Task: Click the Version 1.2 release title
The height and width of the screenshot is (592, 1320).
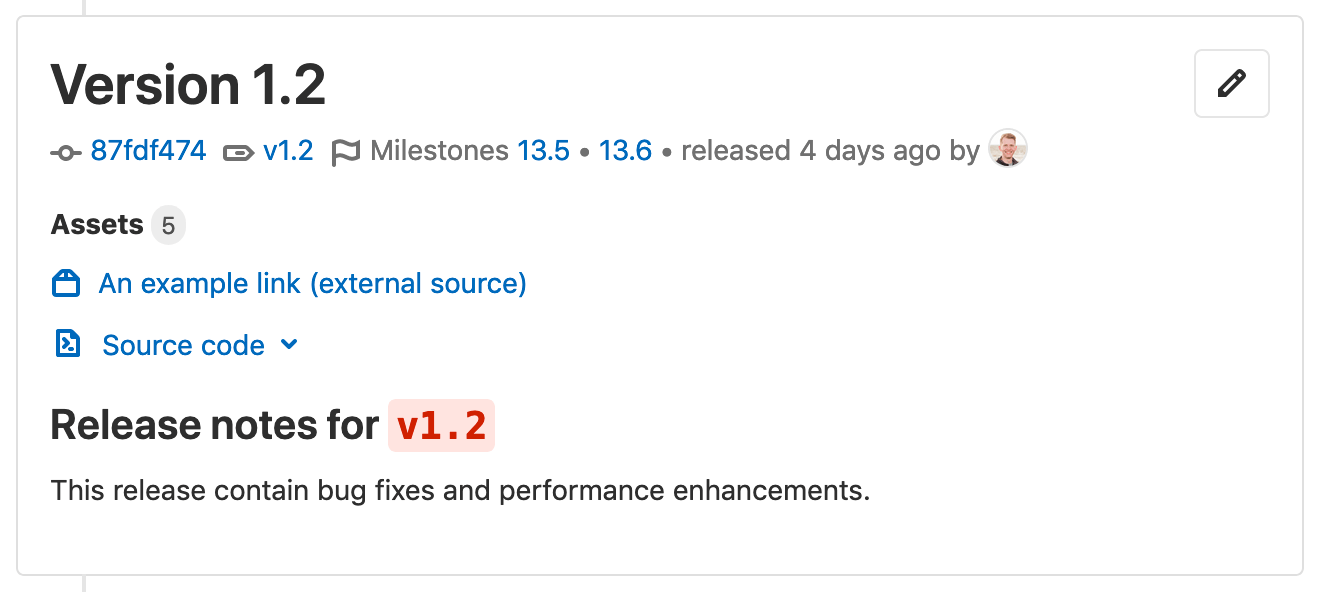Action: tap(188, 85)
